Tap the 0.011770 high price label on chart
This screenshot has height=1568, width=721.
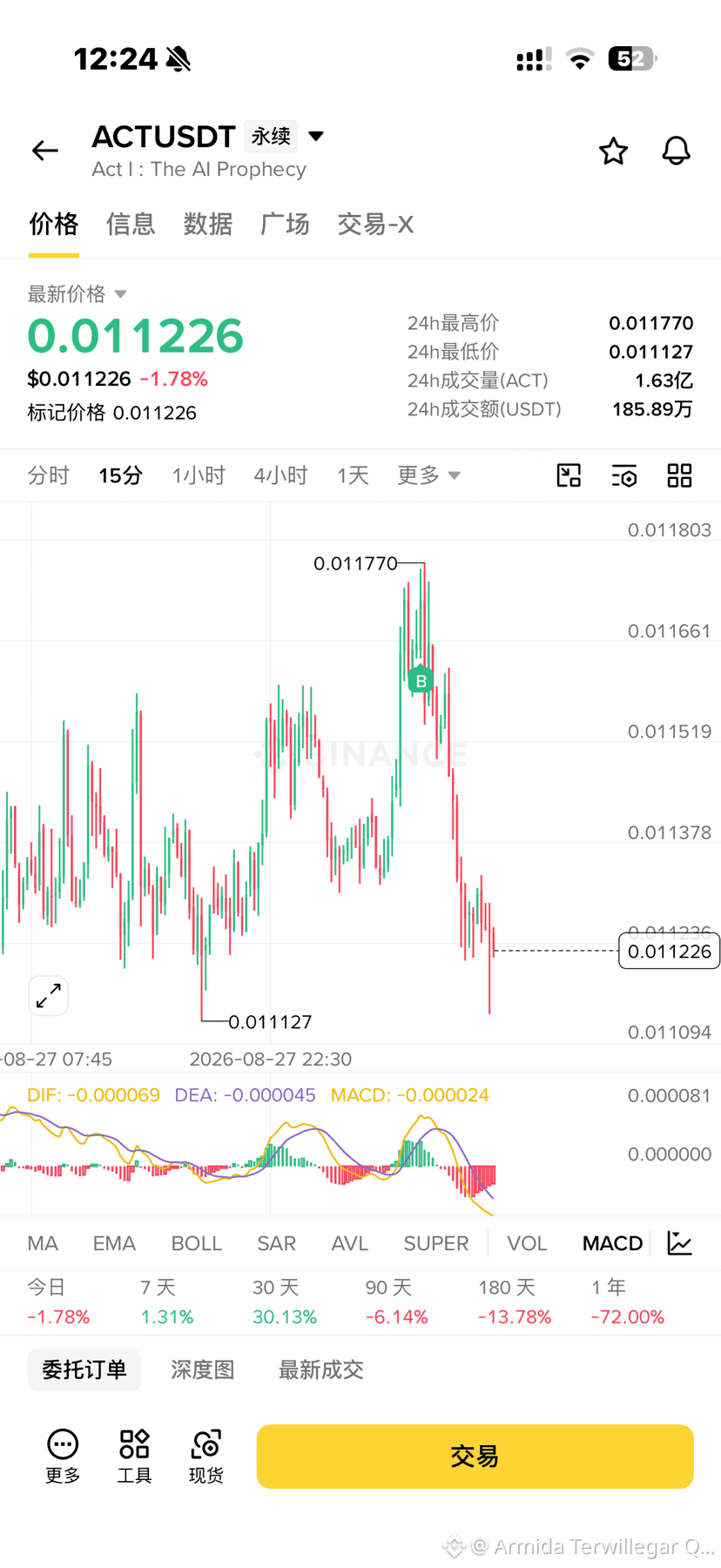point(355,563)
